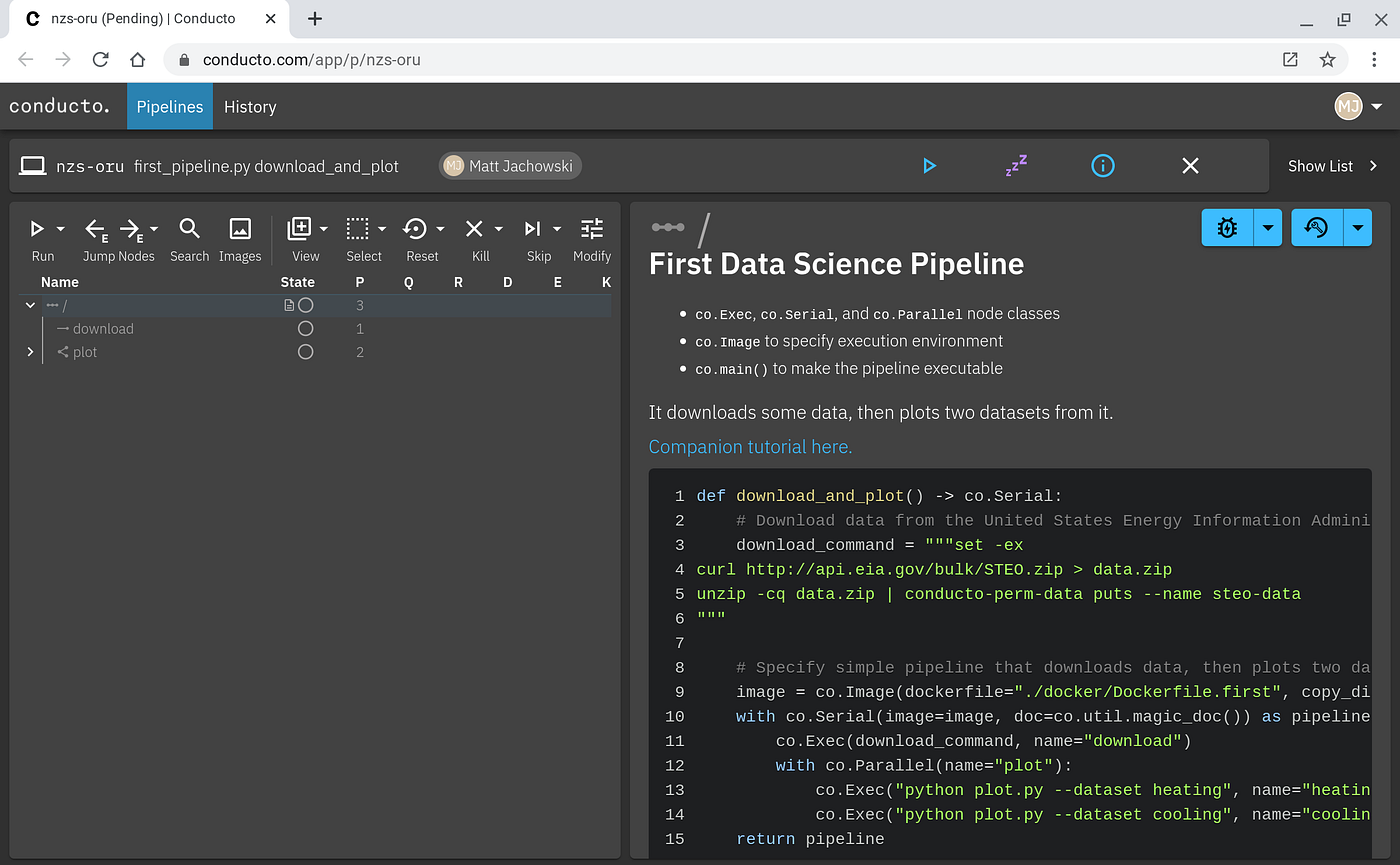The height and width of the screenshot is (865, 1400).
Task: Switch to the Pipelines tab
Action: pos(169,106)
